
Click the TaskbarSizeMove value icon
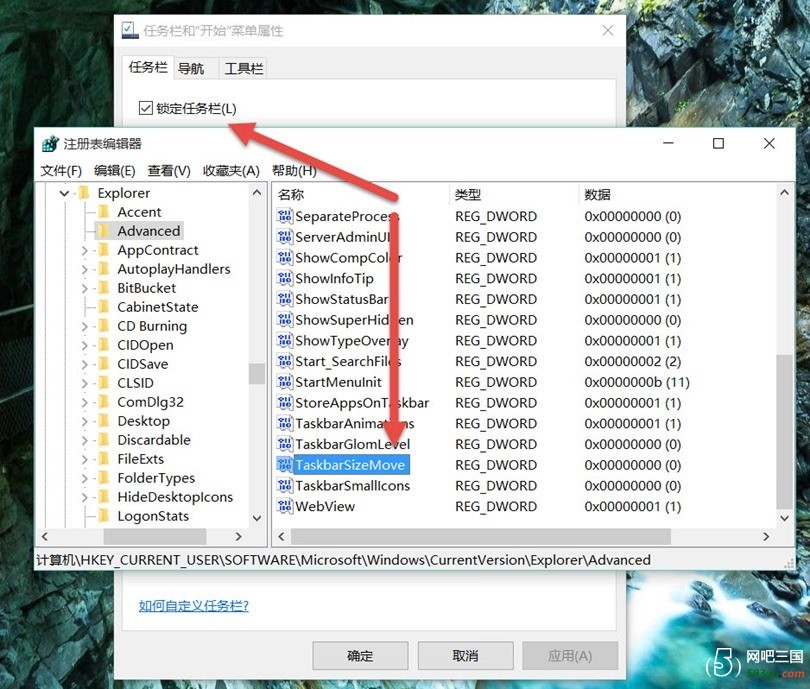tap(285, 464)
